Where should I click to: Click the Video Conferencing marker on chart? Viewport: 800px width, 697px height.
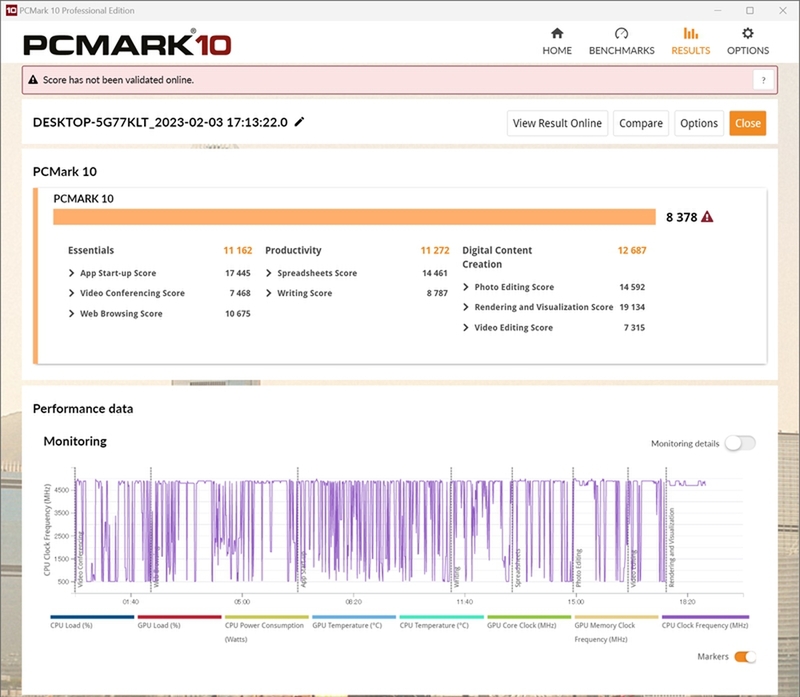(80, 559)
